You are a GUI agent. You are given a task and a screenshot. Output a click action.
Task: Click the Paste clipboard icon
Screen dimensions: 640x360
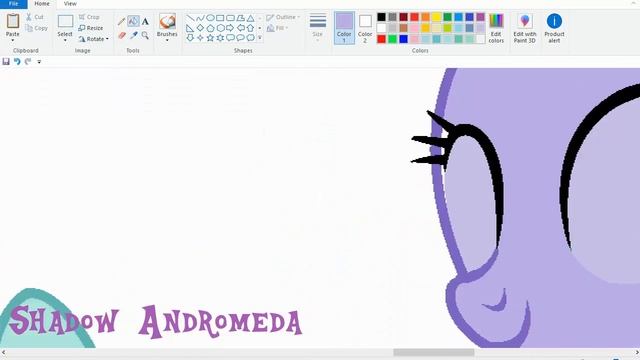pos(13,21)
